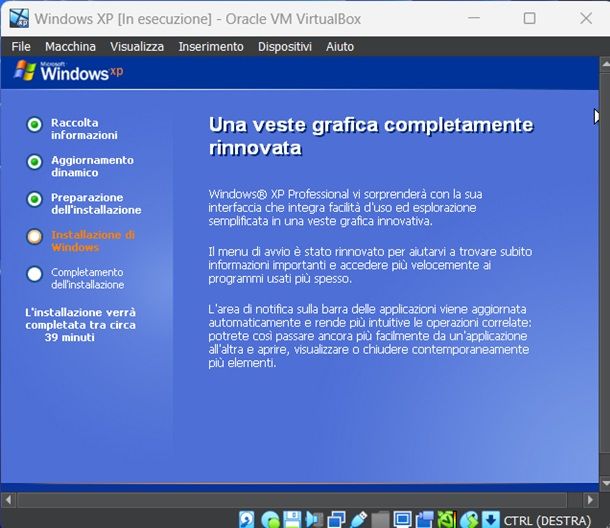Screen dimensions: 610x528
Task: Click the horizontal scrollbar track
Action: click(x=292, y=499)
